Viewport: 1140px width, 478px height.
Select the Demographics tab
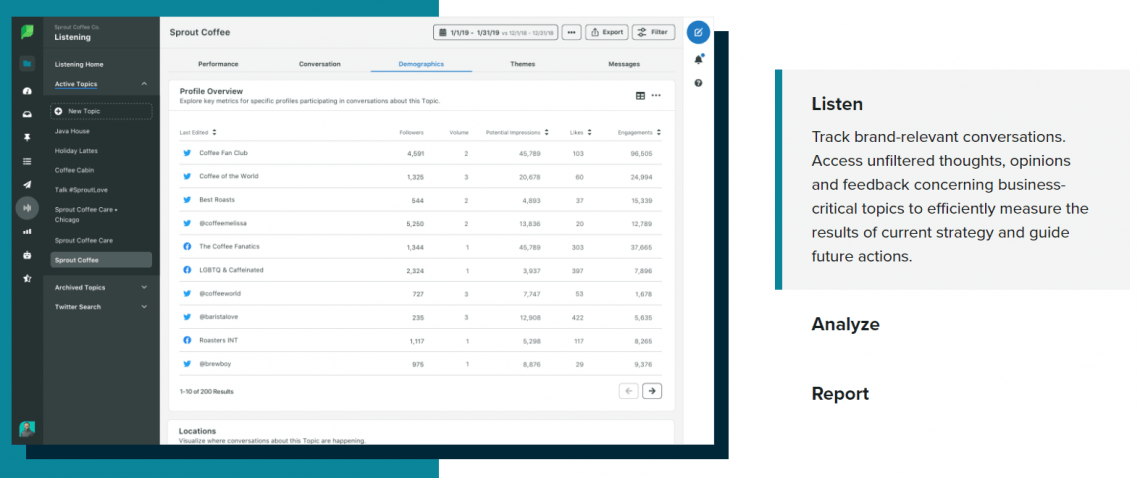[421, 64]
